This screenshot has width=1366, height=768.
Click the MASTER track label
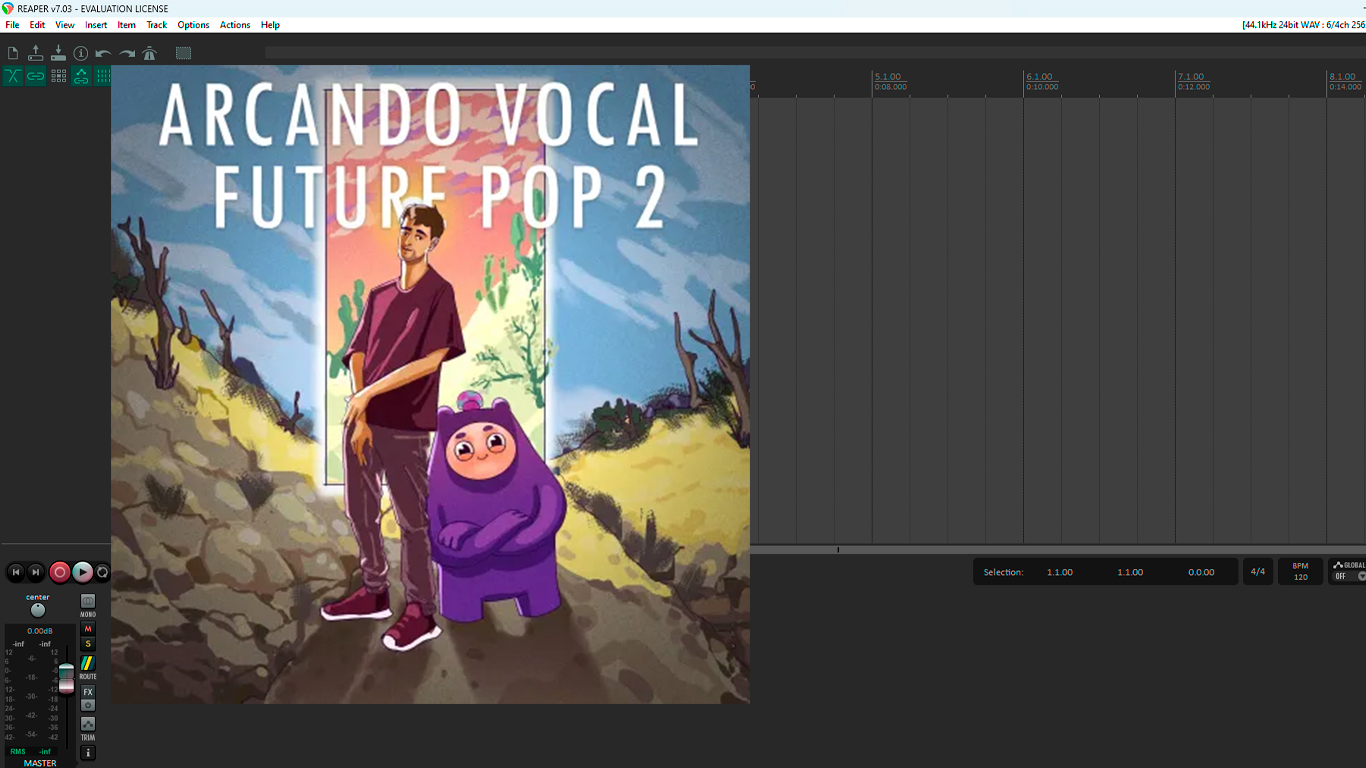[x=40, y=763]
